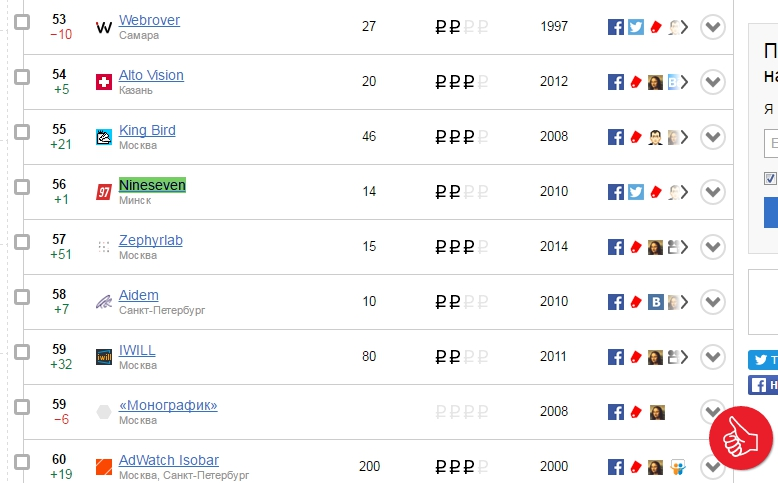The height and width of the screenshot is (483, 778).
Task: Tick the checkbox for King Bird
Action: pos(22,132)
